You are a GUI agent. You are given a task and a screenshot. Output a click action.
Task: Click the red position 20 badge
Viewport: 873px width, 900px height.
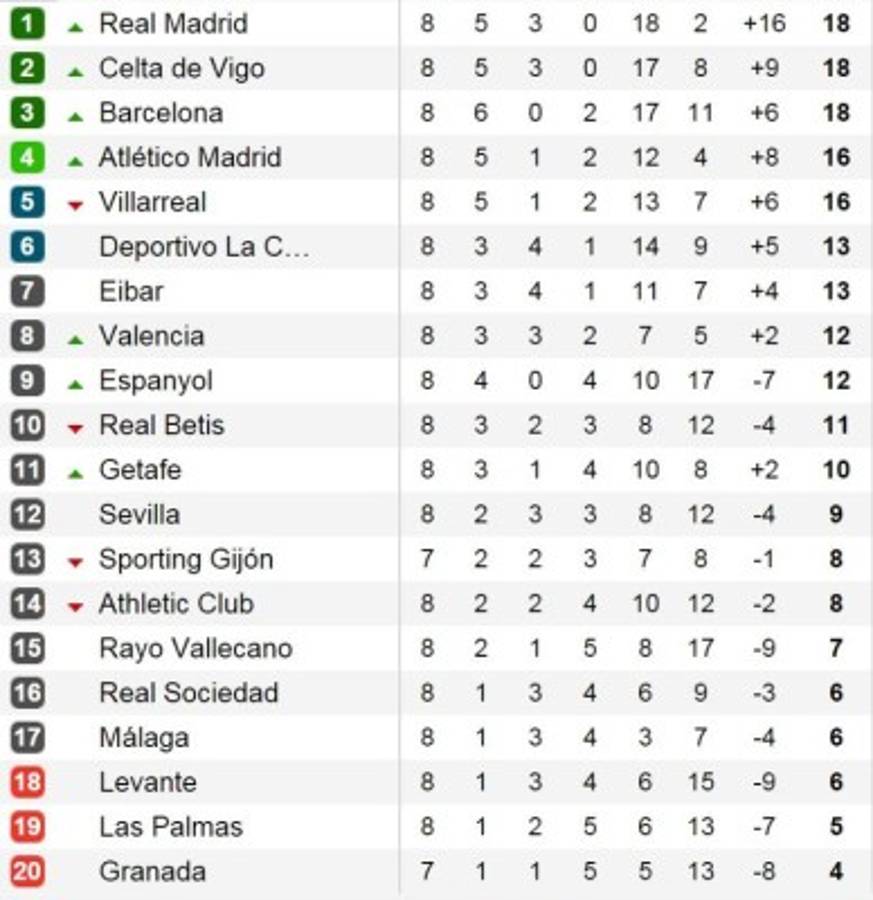point(27,871)
